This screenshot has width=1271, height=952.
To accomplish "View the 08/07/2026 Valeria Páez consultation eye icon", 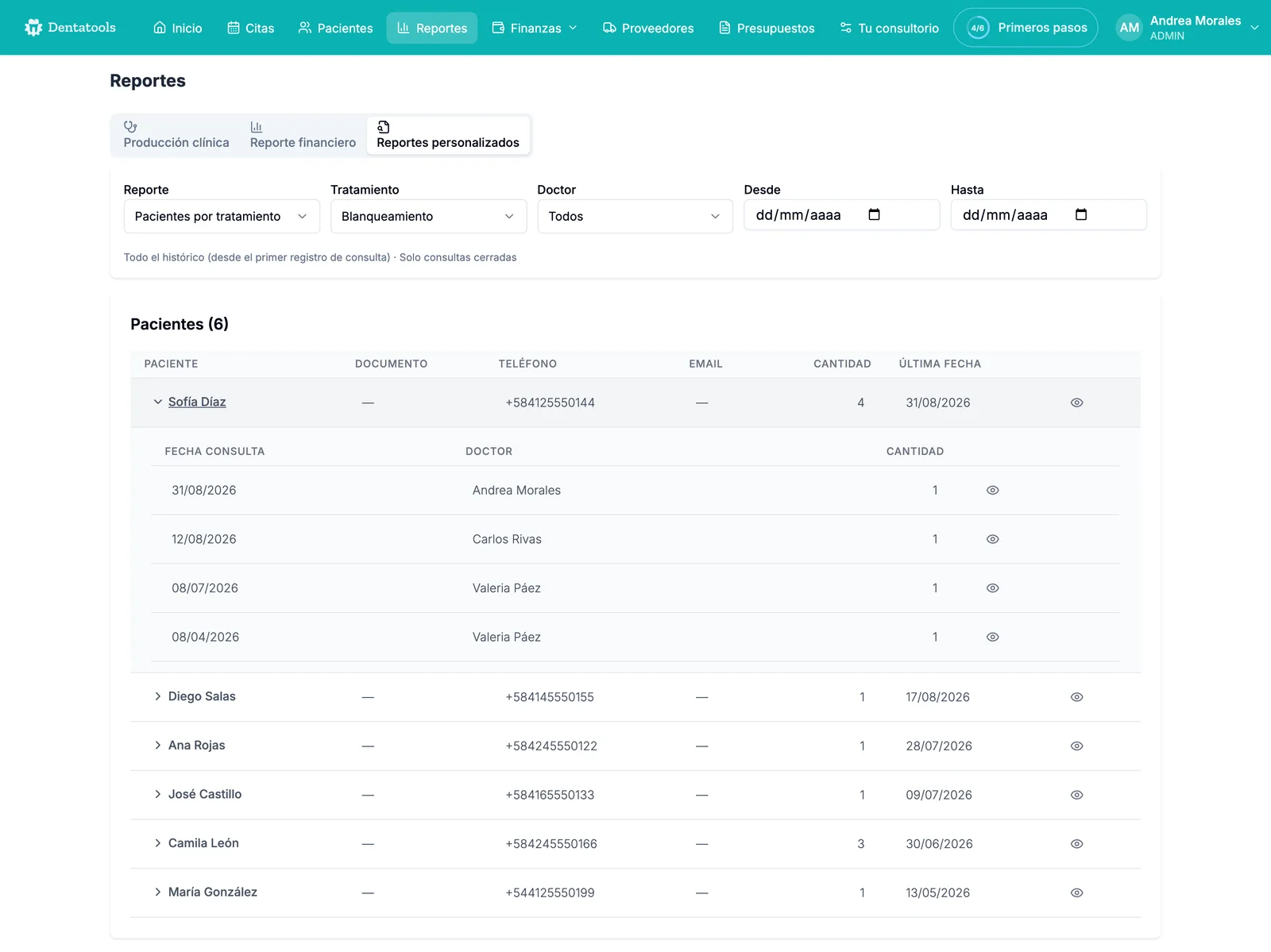I will 993,588.
